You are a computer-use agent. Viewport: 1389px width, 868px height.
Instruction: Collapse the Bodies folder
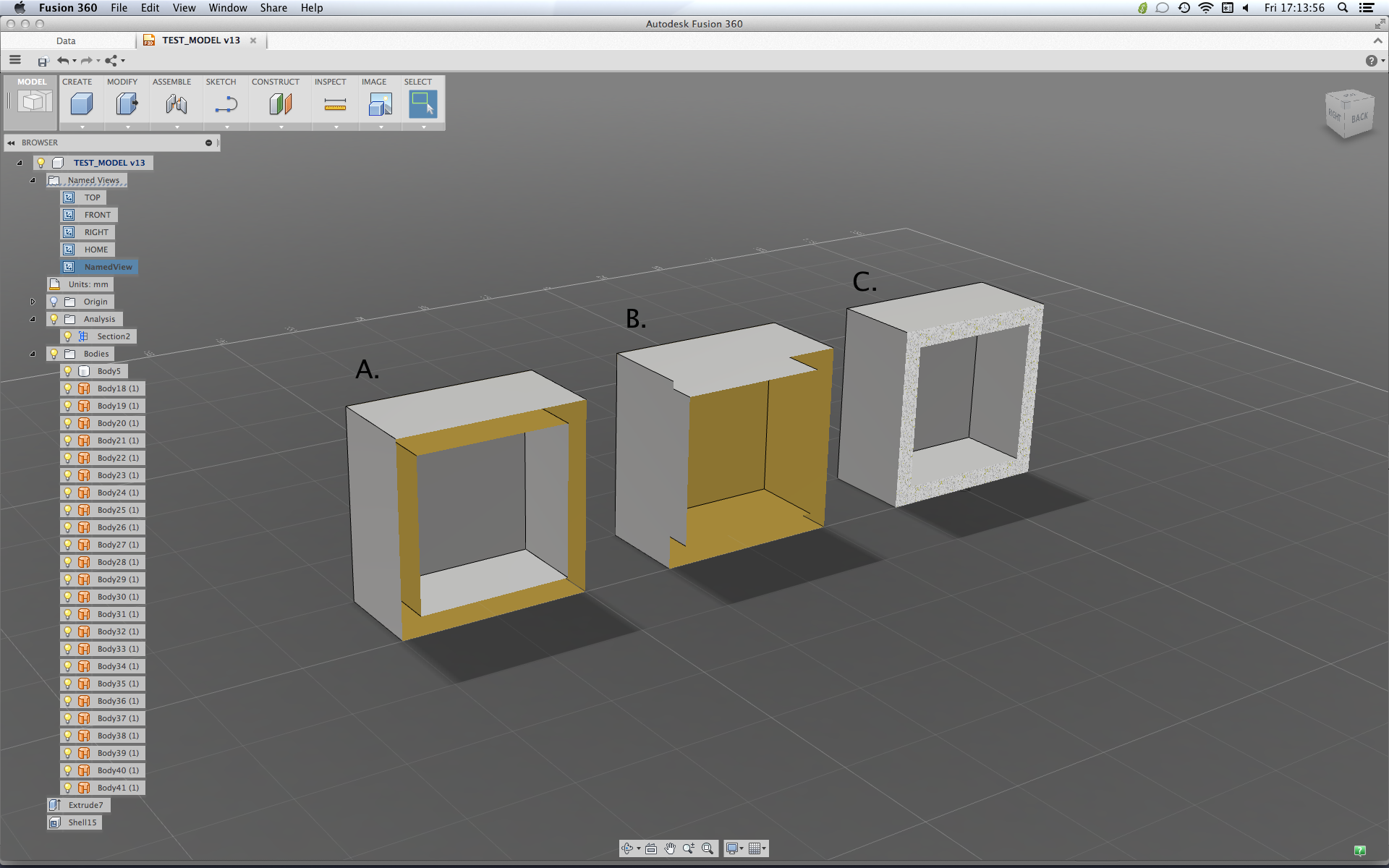coord(33,354)
